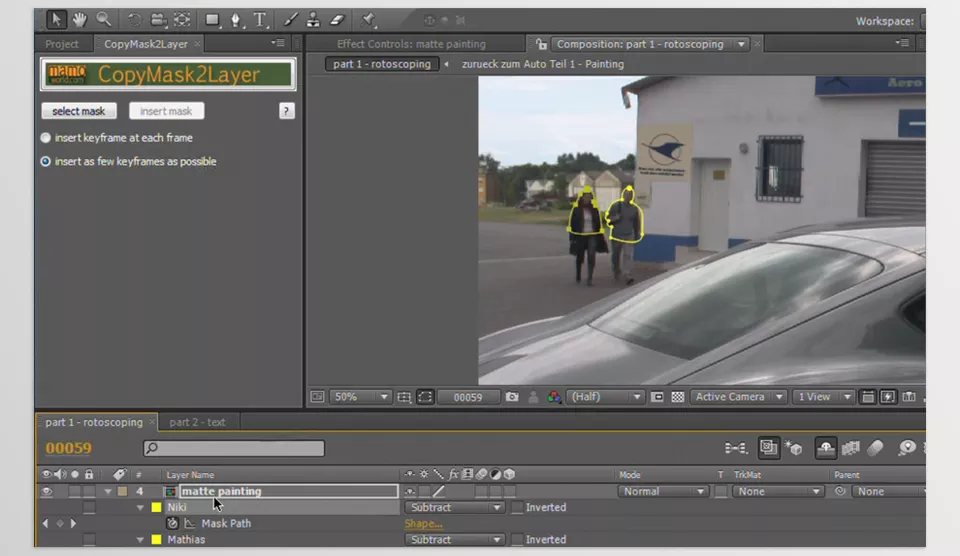This screenshot has width=960, height=556.
Task: Select the Selection arrow tool
Action: 56,20
